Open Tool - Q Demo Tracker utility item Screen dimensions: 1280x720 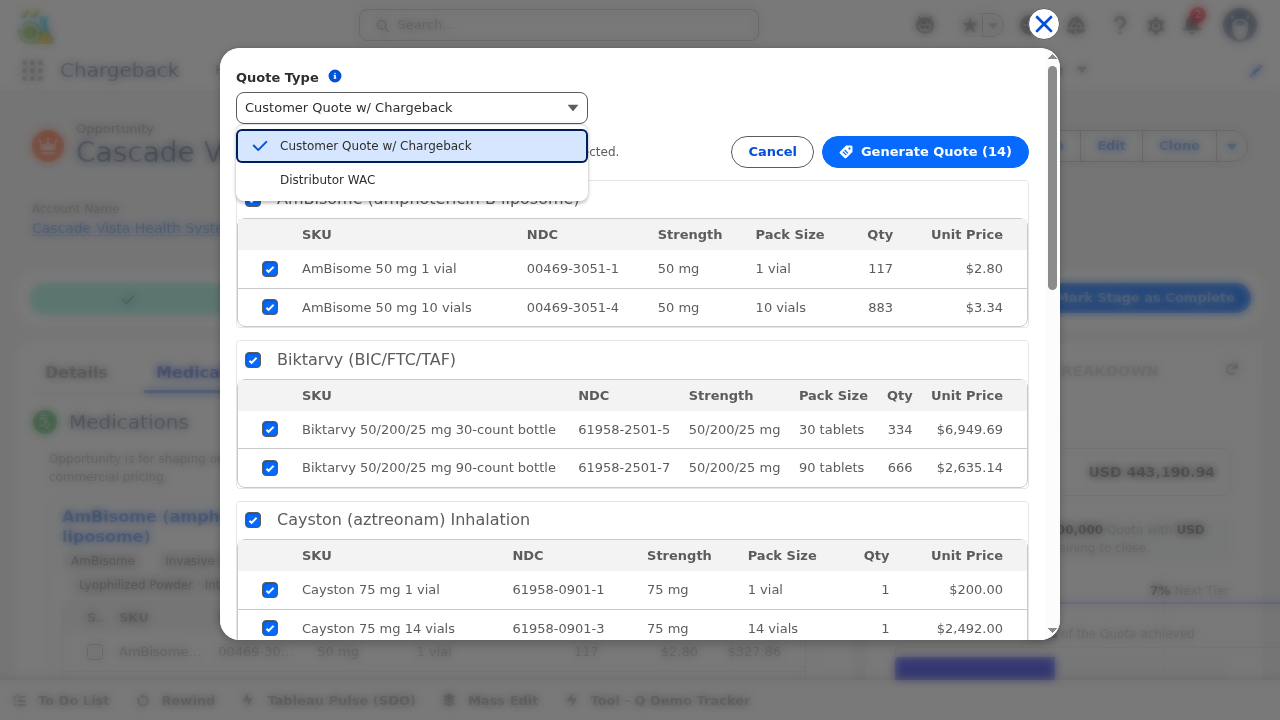(x=658, y=700)
